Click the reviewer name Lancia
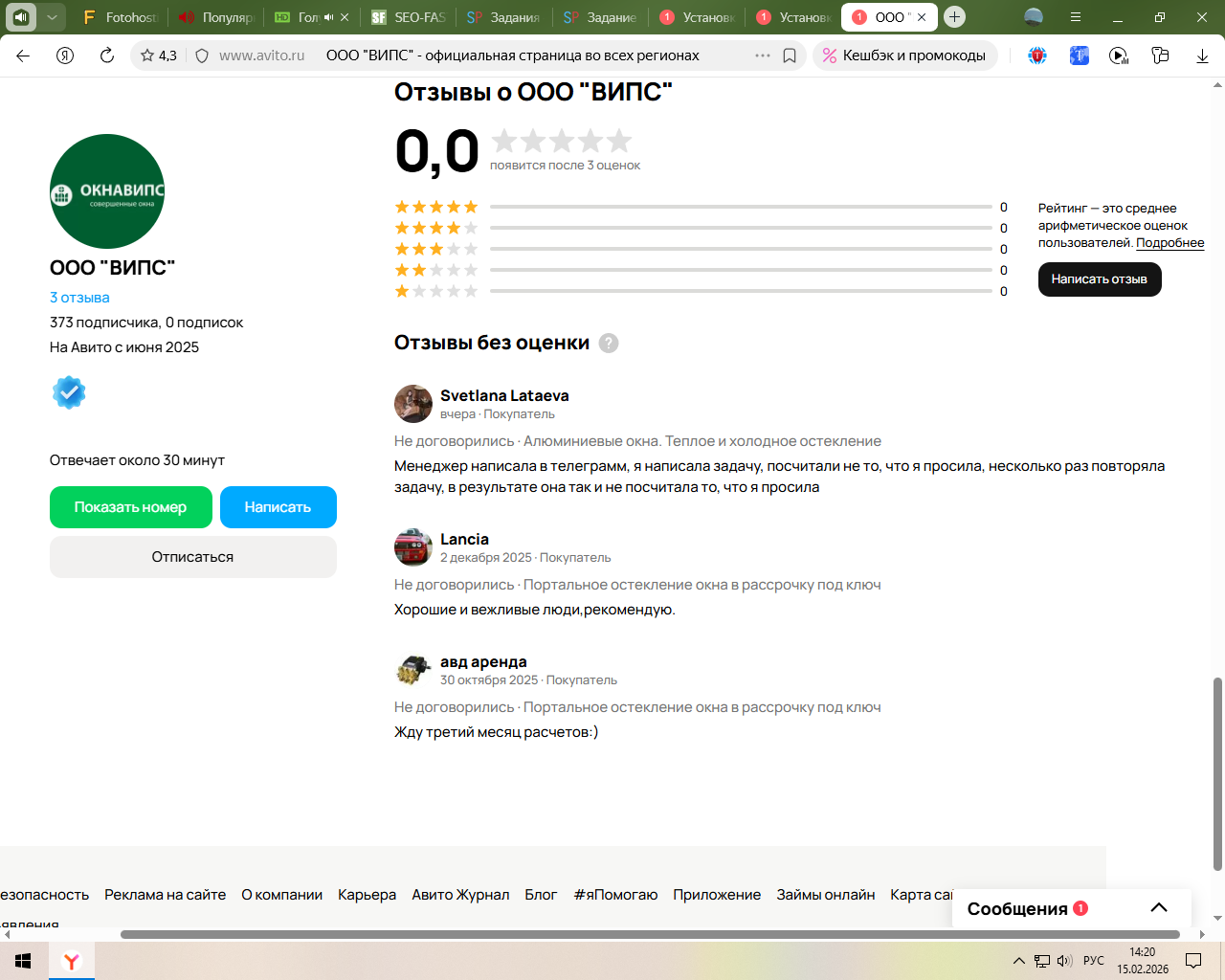The width and height of the screenshot is (1225, 980). (x=464, y=539)
